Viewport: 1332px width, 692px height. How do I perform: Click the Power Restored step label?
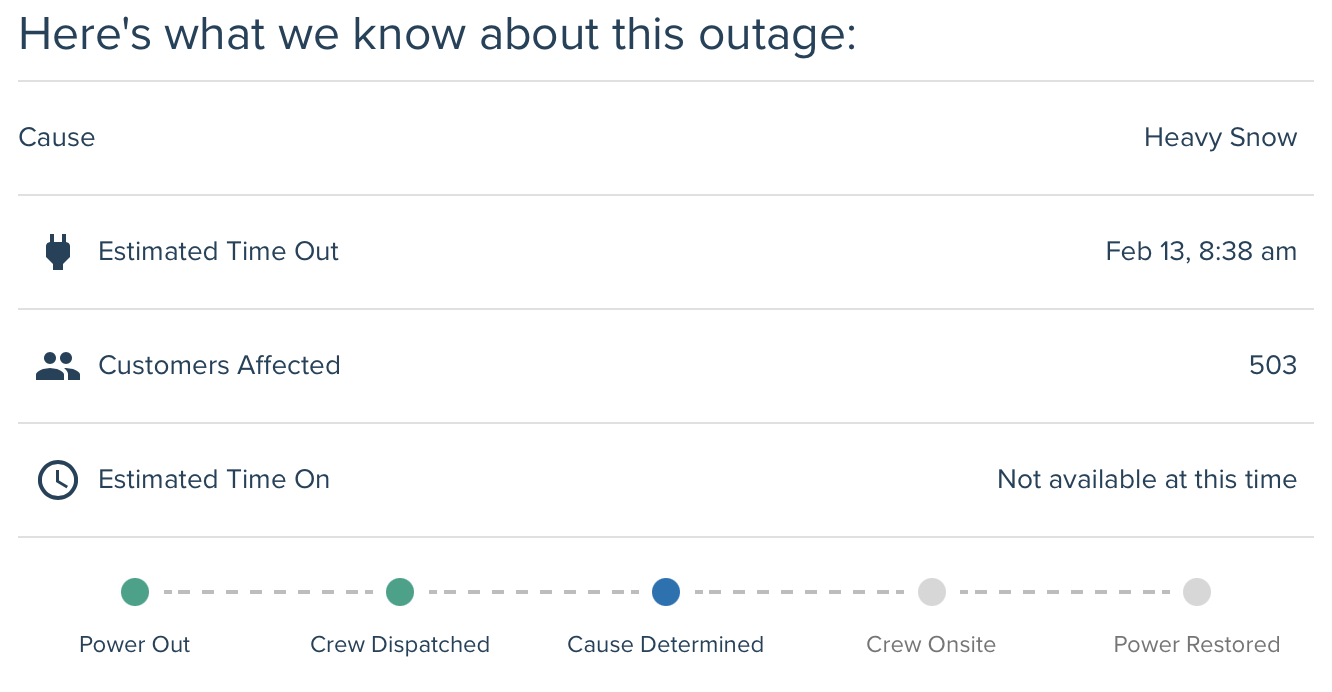coord(1197,645)
